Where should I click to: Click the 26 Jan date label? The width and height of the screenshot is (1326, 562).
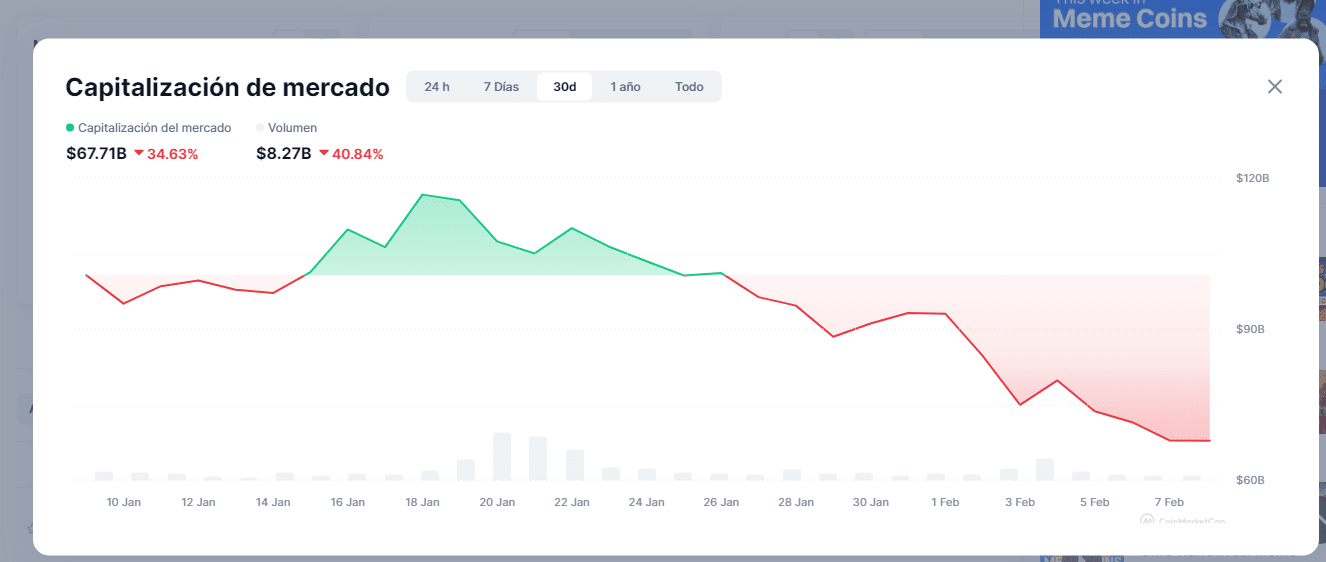721,502
